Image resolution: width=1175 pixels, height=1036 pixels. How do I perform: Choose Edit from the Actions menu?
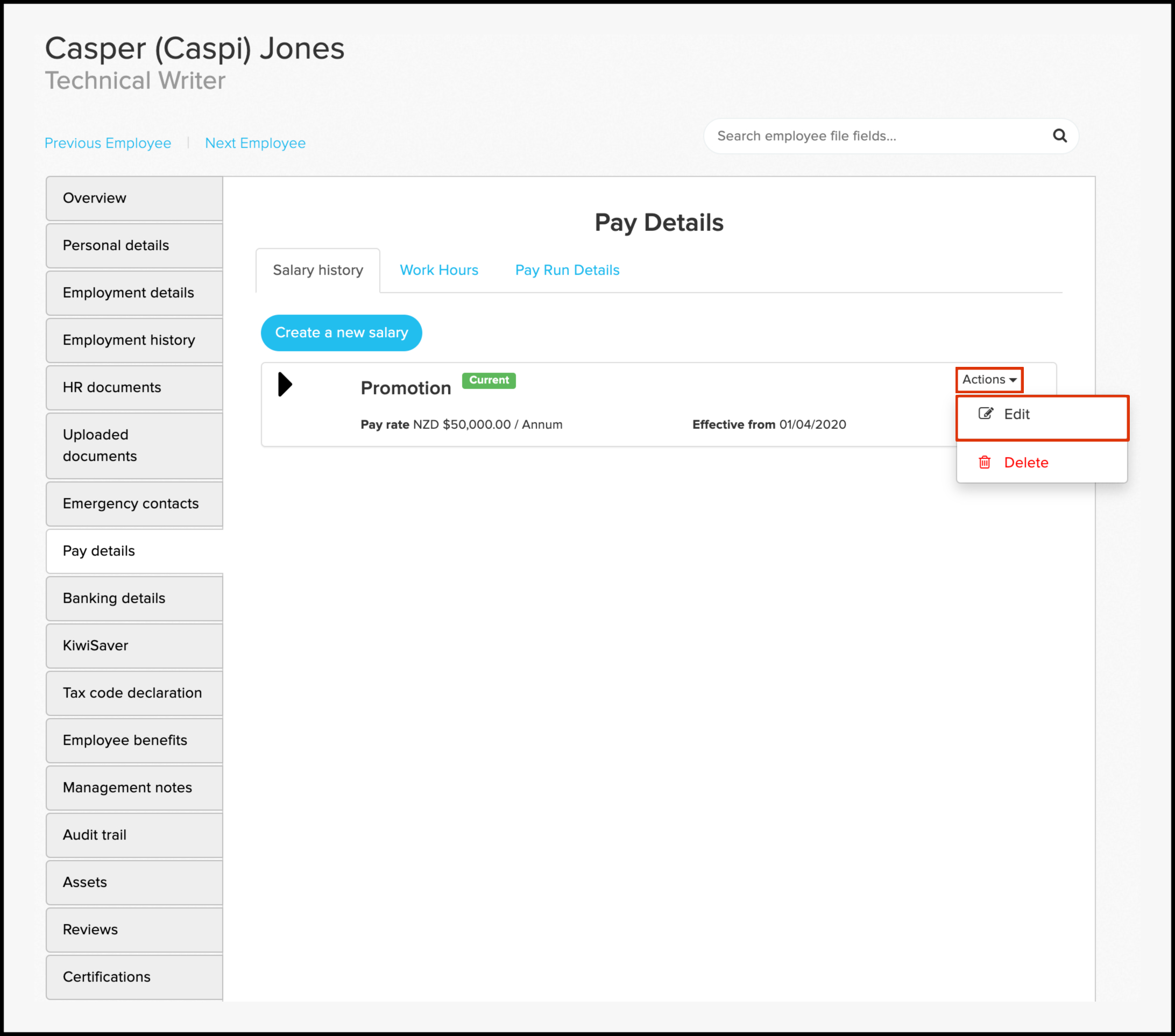(x=1016, y=414)
